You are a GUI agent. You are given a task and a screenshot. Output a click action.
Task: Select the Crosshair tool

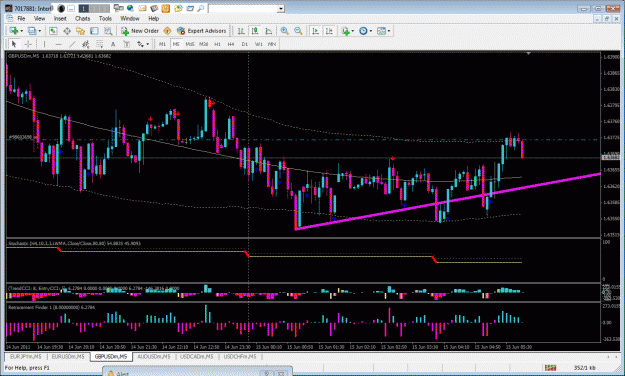coord(28,44)
